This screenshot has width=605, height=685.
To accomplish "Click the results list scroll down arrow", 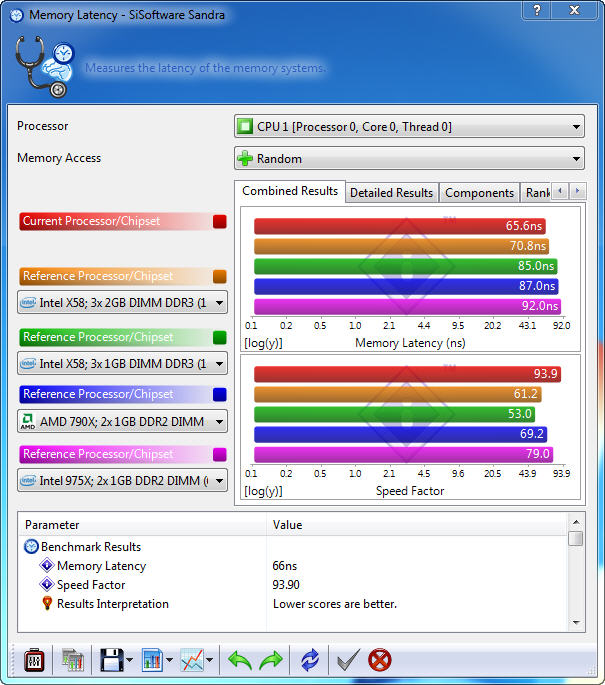I will (576, 623).
